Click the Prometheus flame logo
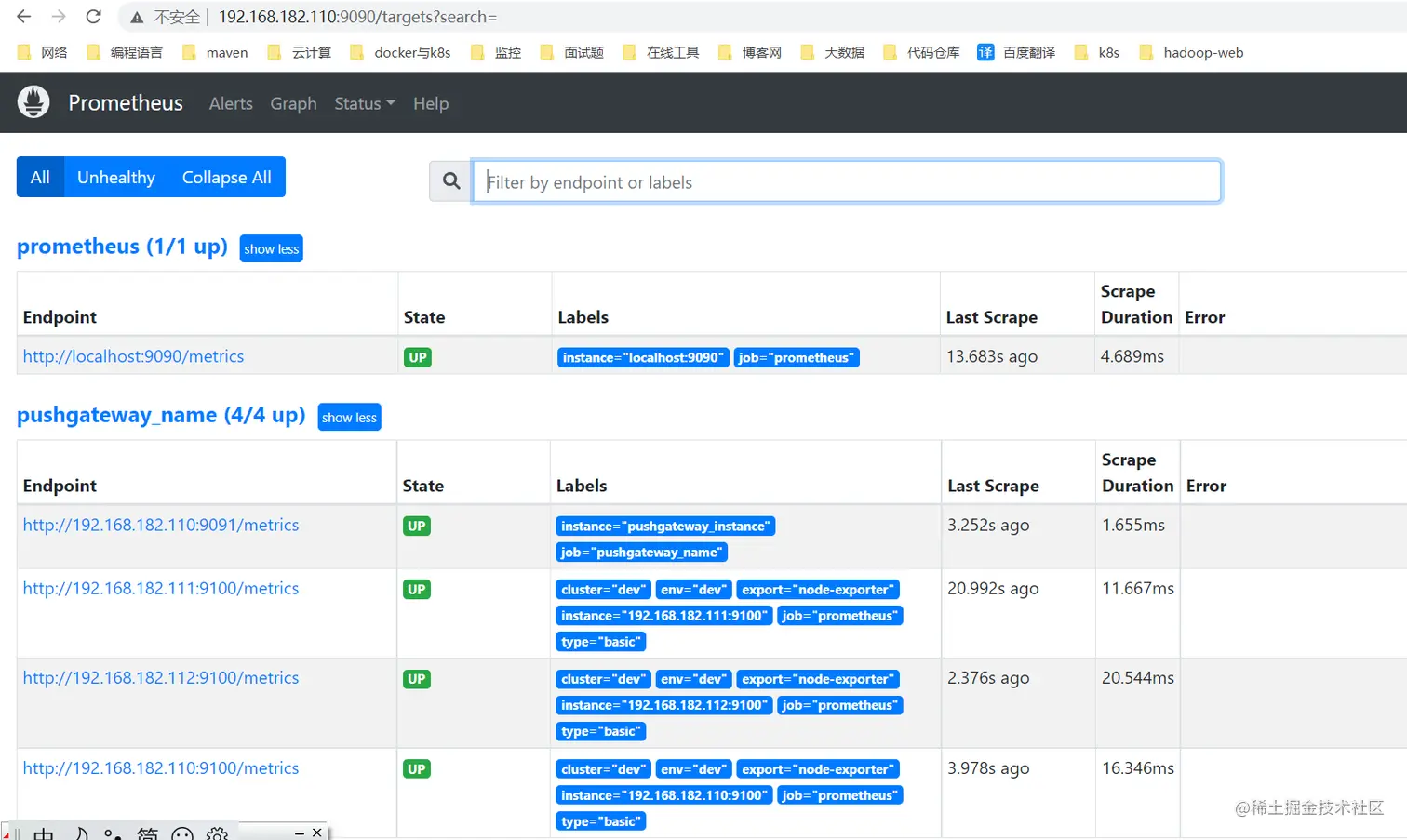This screenshot has width=1407, height=840. click(x=33, y=102)
